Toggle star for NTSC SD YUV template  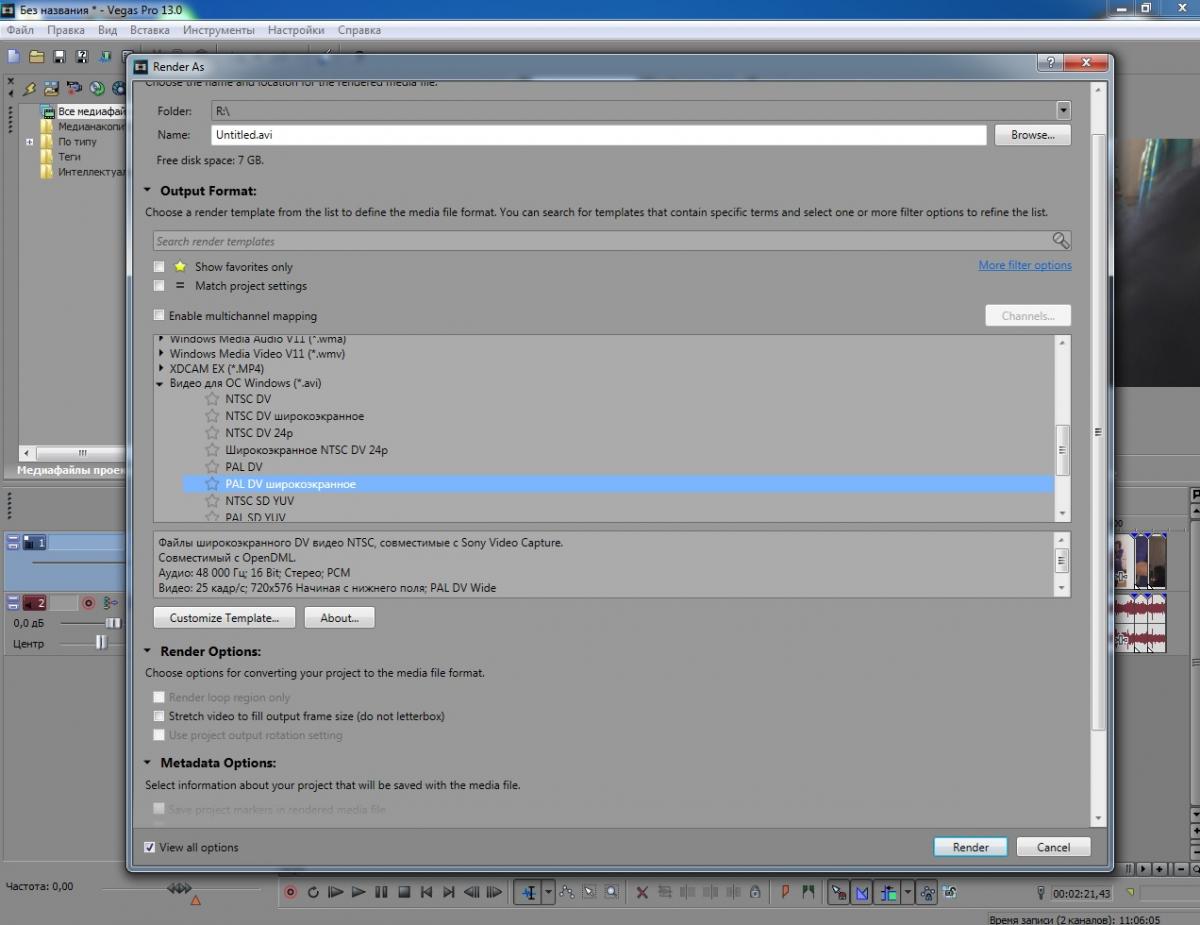(211, 501)
